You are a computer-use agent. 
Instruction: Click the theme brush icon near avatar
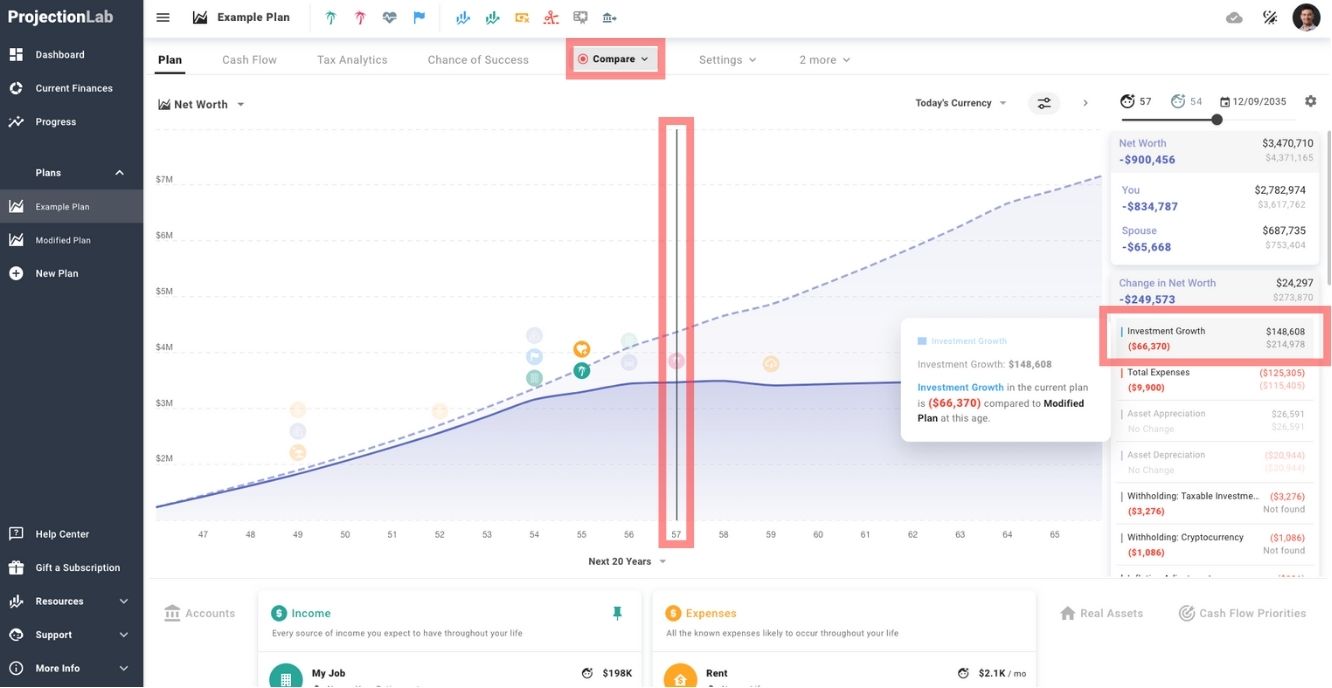tap(1270, 17)
